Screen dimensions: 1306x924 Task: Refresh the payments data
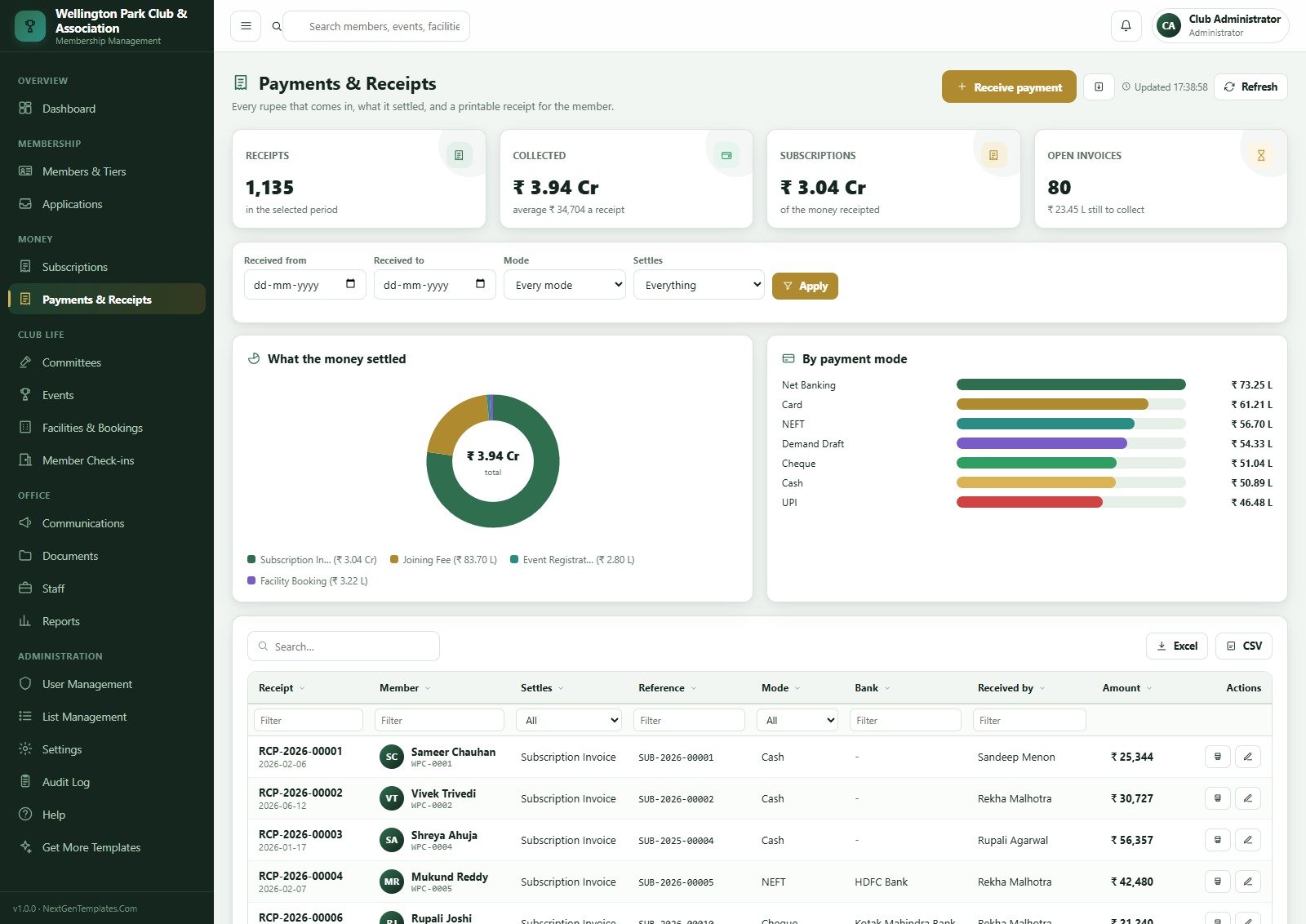tap(1250, 87)
